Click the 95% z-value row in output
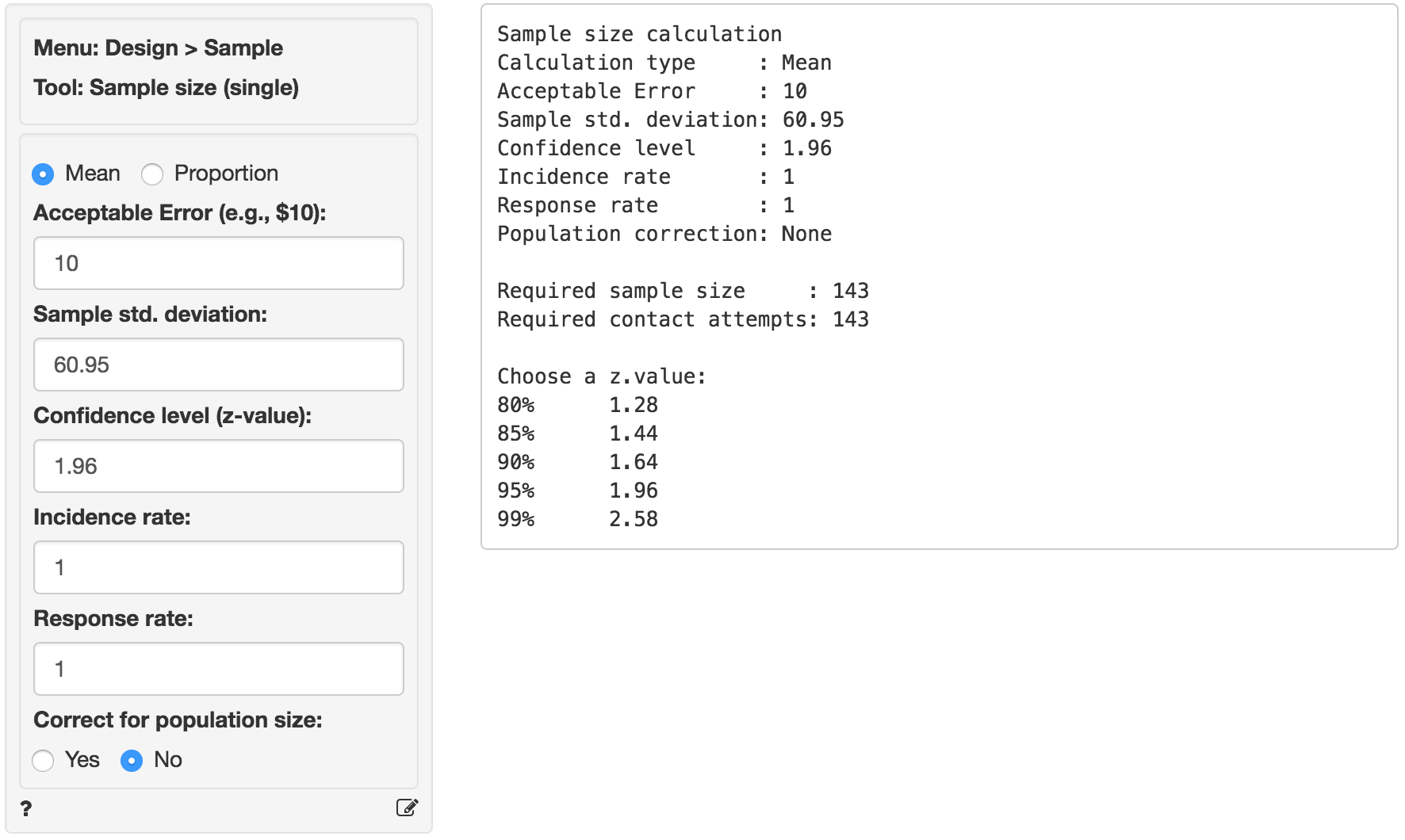Image resolution: width=1405 pixels, height=840 pixels. click(577, 491)
